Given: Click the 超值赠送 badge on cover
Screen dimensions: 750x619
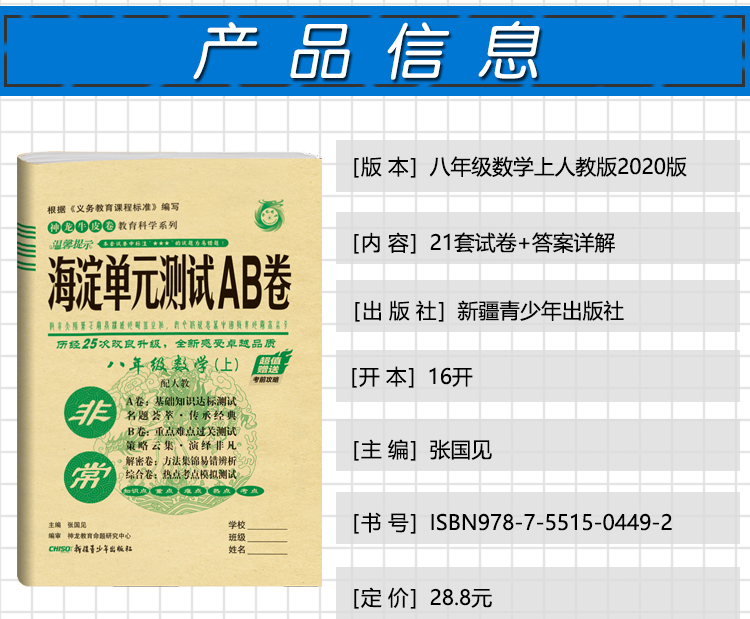Looking at the screenshot, I should [271, 367].
